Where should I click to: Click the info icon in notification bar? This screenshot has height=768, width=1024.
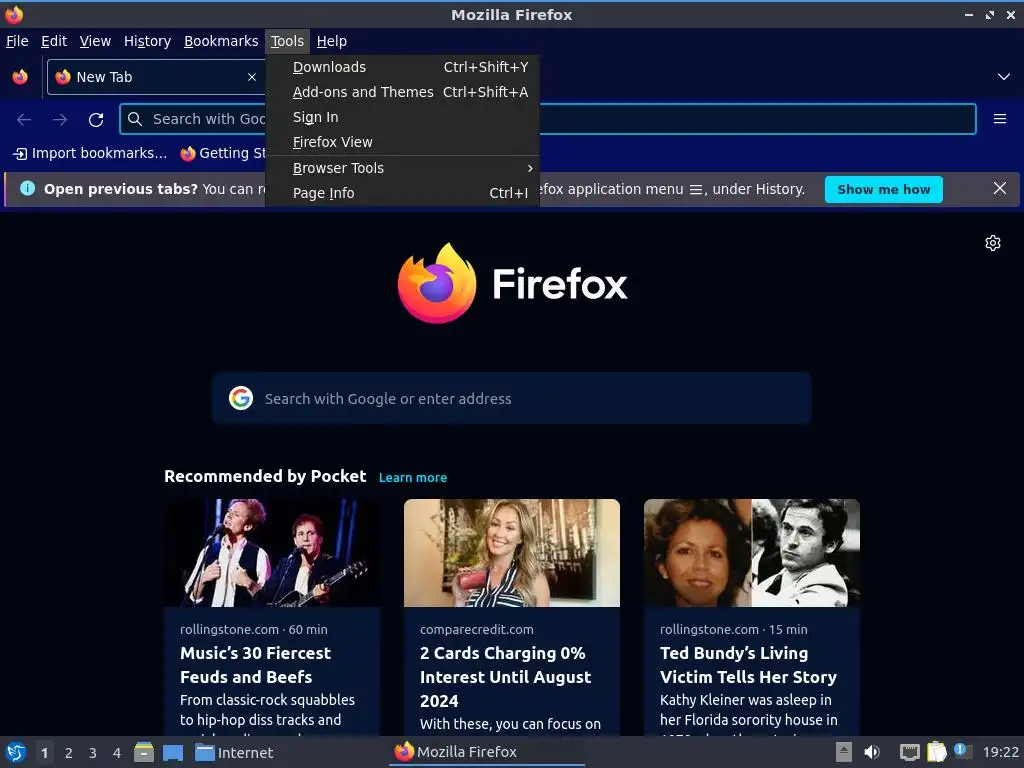click(x=27, y=189)
